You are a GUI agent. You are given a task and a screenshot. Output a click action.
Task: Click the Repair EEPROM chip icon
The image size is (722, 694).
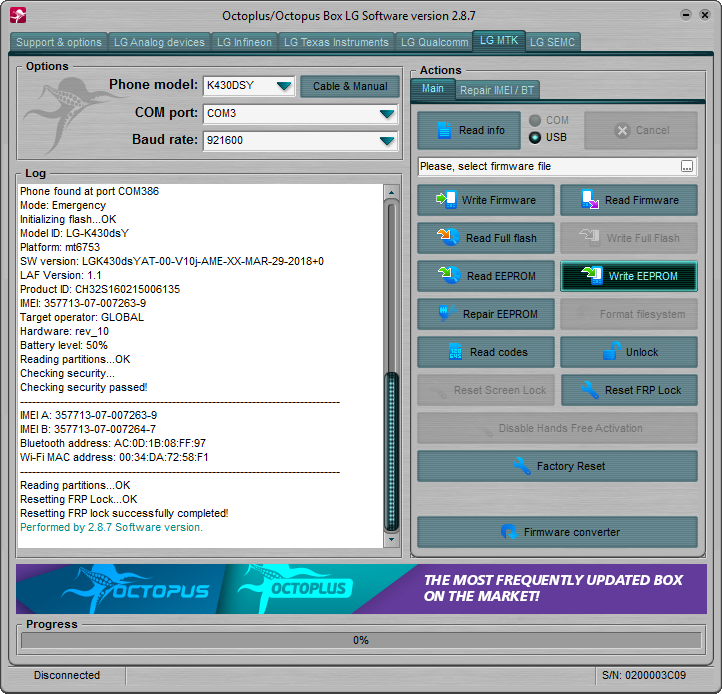click(x=447, y=313)
